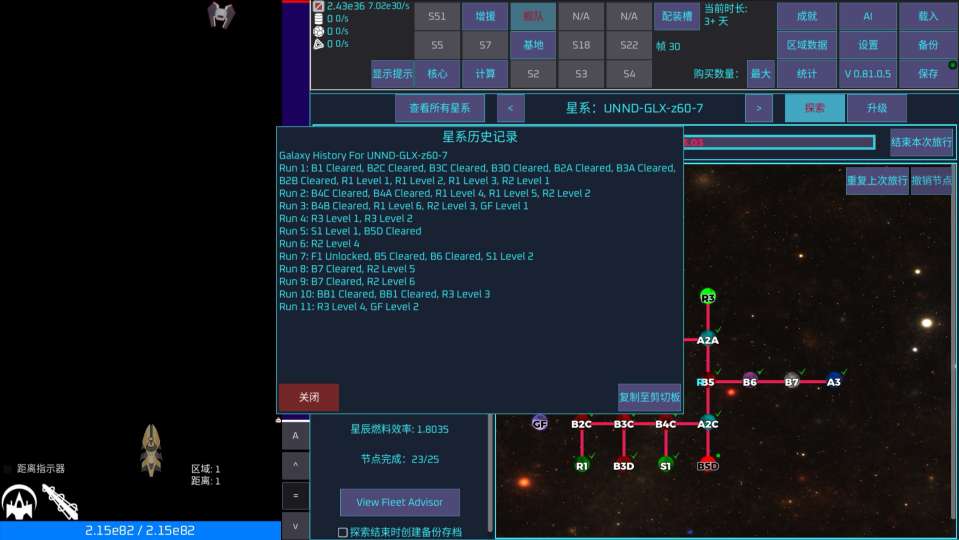This screenshot has height=540, width=959.
Task: Select the B4C node on star map
Action: [665, 423]
